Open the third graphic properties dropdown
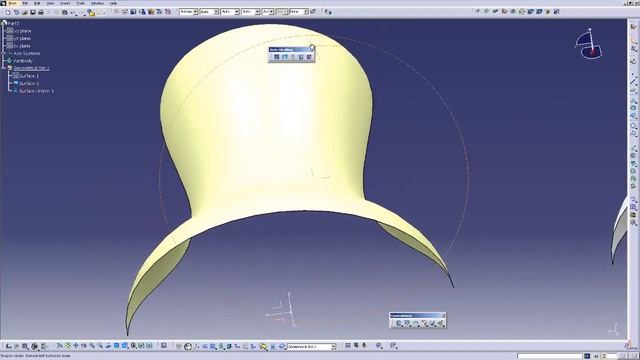The image size is (640, 360). [237, 12]
